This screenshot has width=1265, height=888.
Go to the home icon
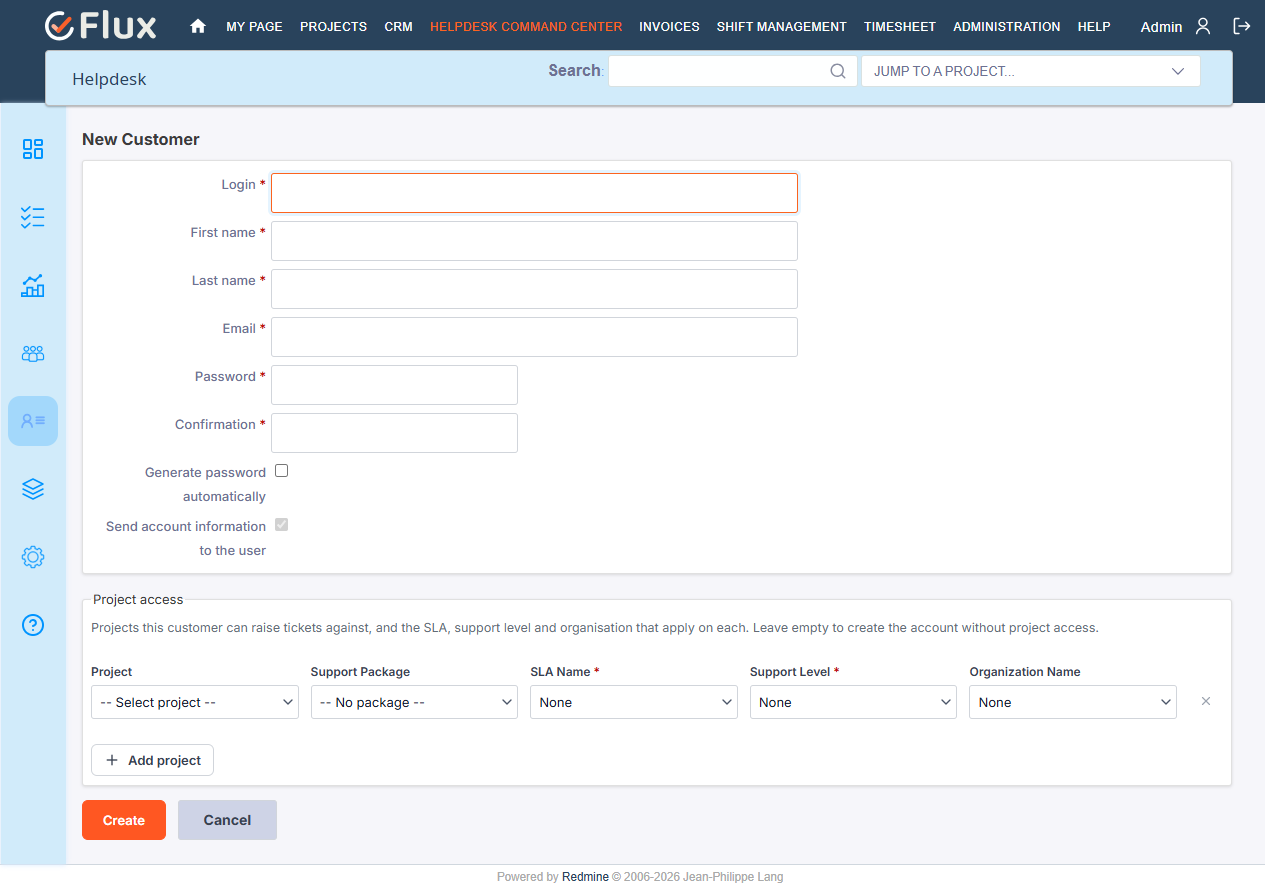[198, 27]
